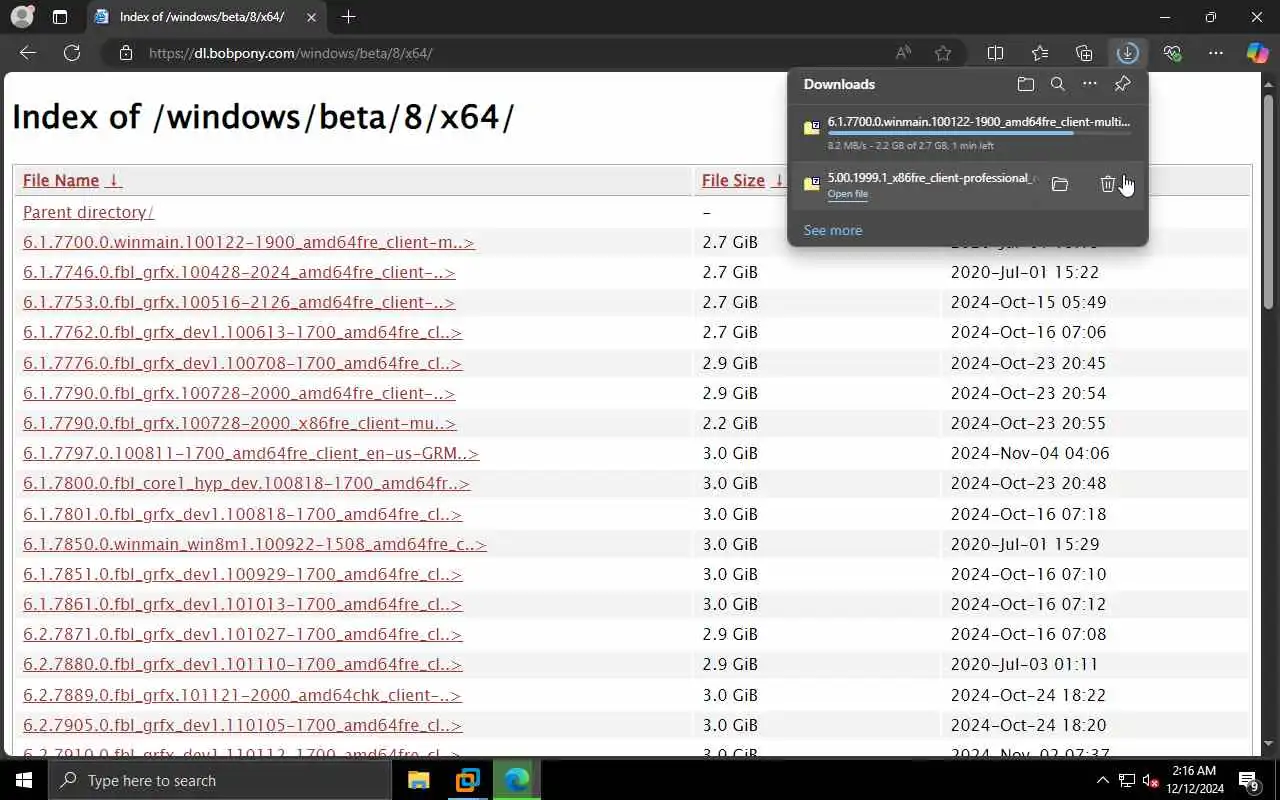The image size is (1280, 800).
Task: Click the Read aloud icon in the address bar
Action: [x=903, y=53]
